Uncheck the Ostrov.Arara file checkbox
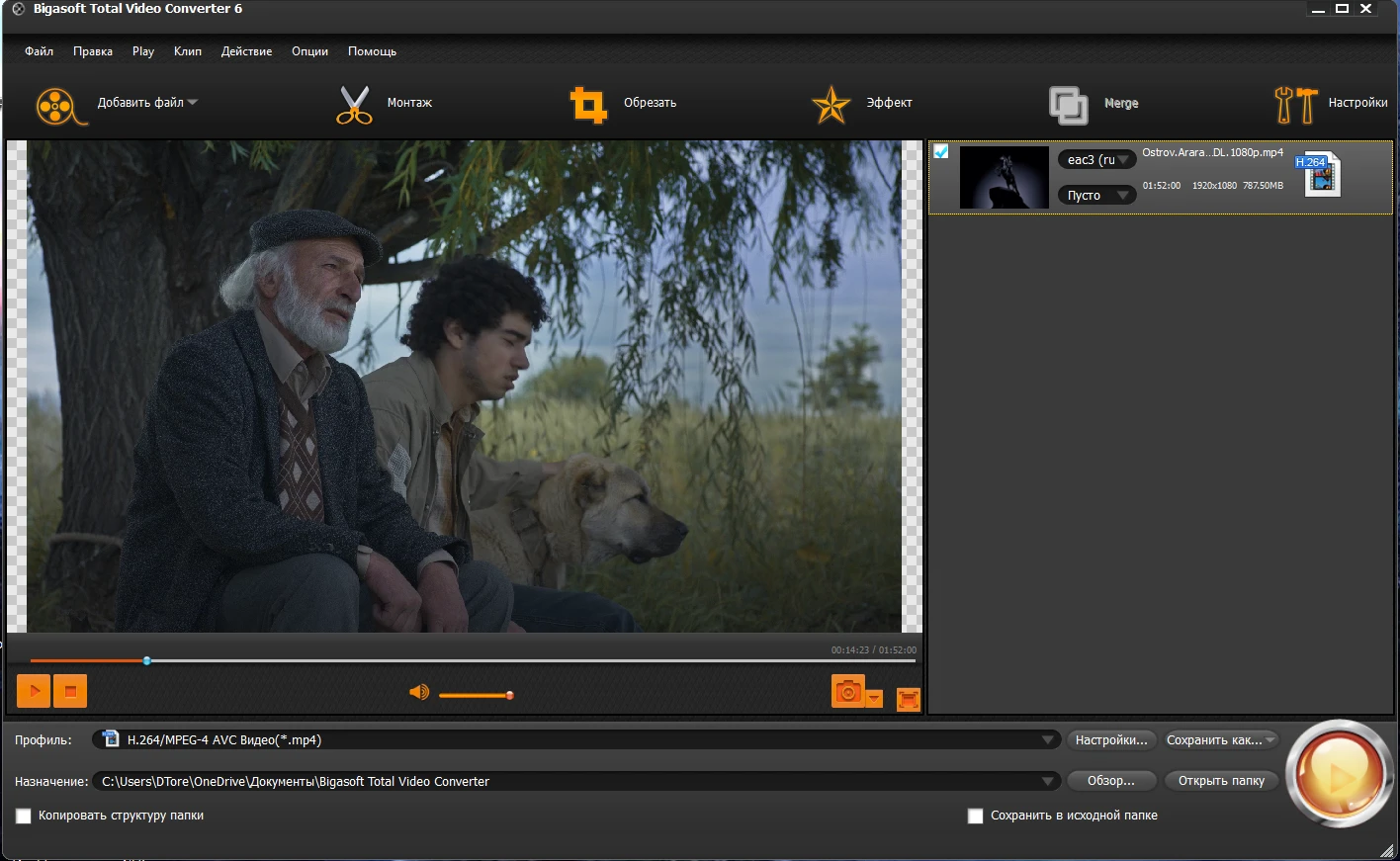 941,151
